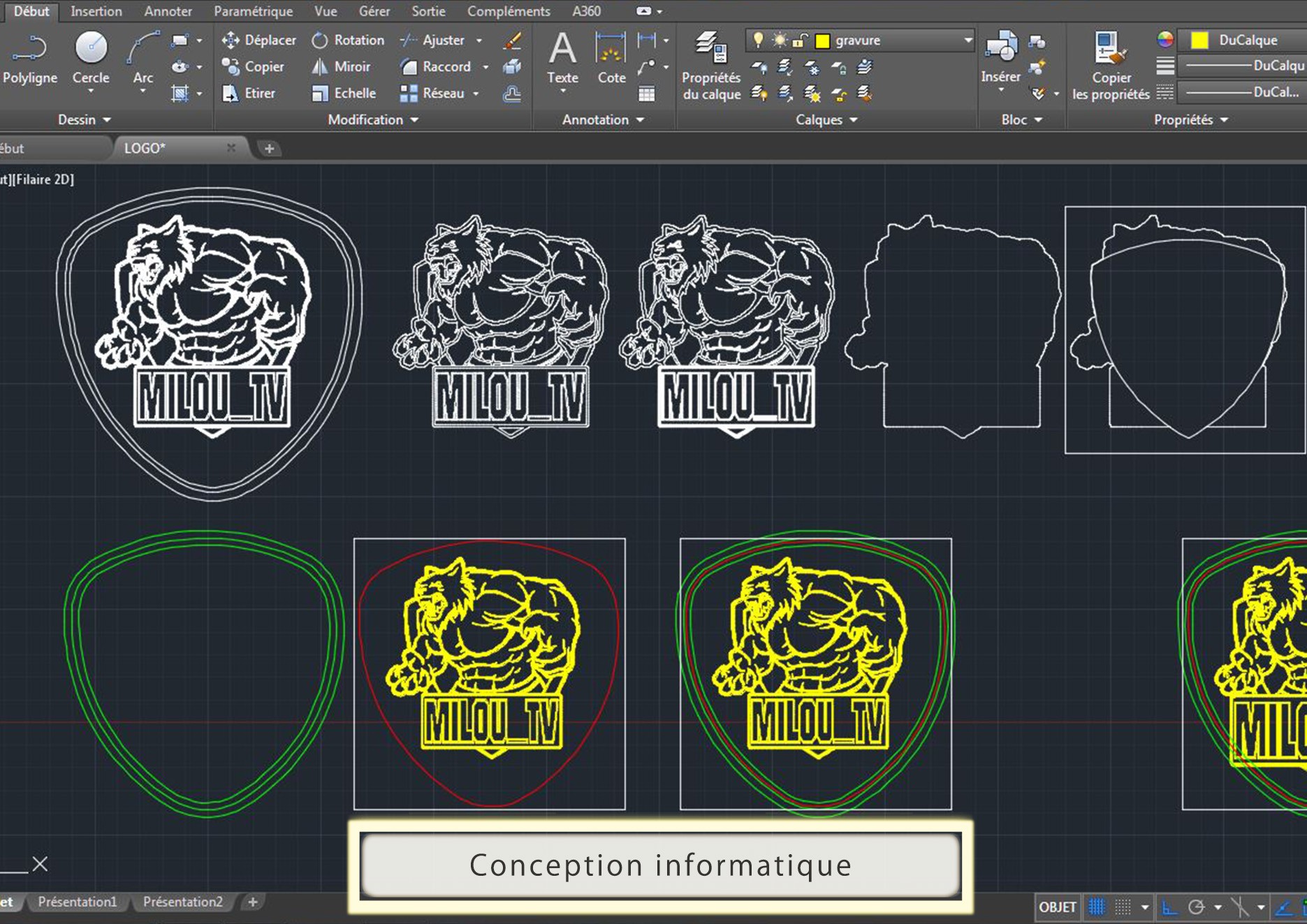Image resolution: width=1307 pixels, height=924 pixels.
Task: Toggle polar tracking in status bar
Action: pyautogui.click(x=1196, y=907)
